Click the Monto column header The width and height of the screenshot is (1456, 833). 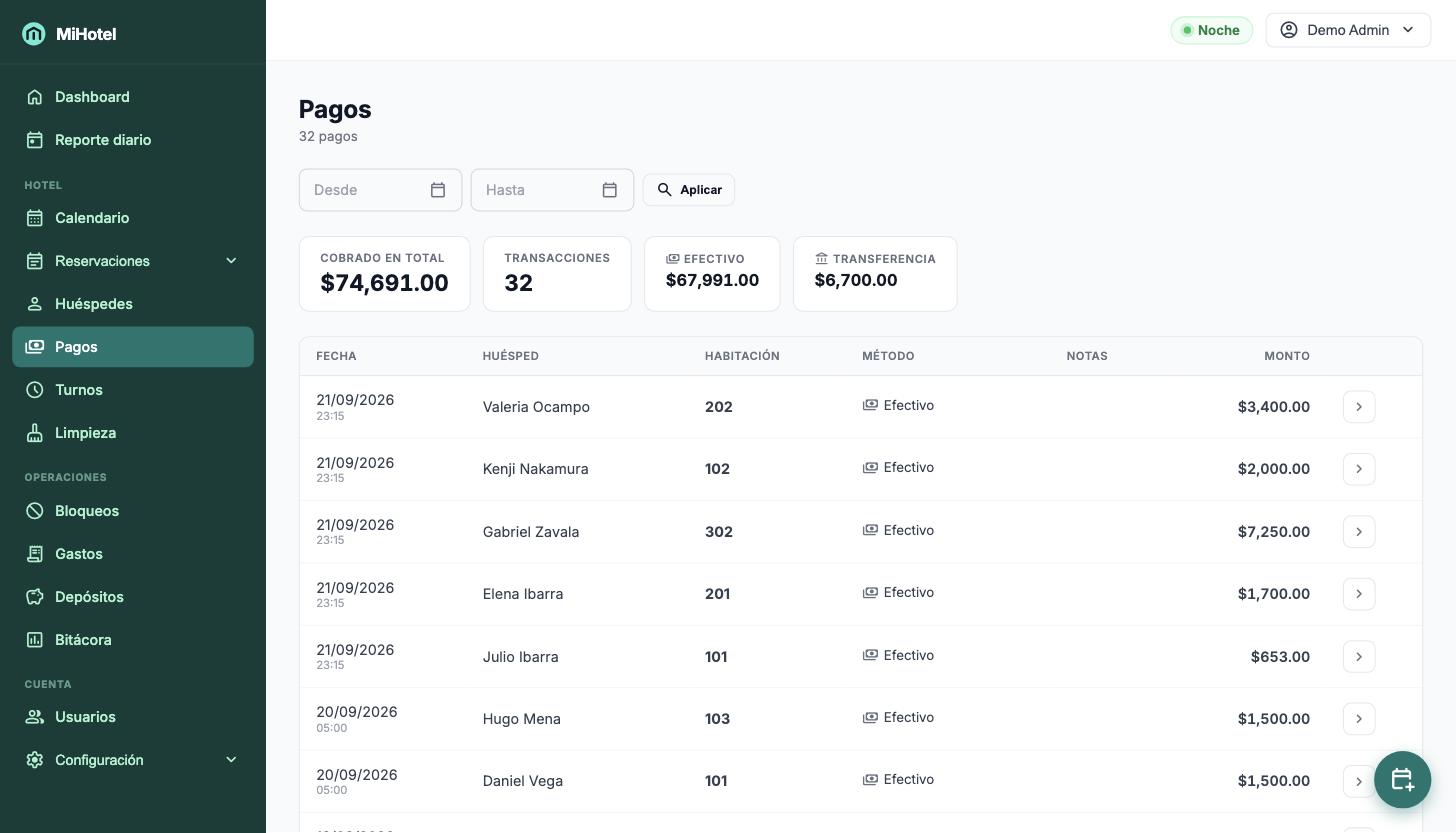[1287, 356]
